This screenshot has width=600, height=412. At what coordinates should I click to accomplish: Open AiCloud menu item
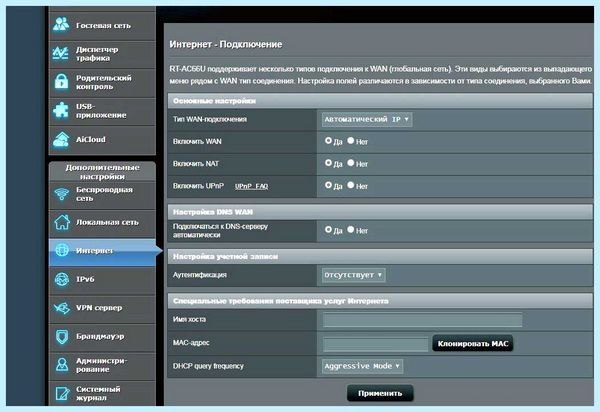coord(102,140)
